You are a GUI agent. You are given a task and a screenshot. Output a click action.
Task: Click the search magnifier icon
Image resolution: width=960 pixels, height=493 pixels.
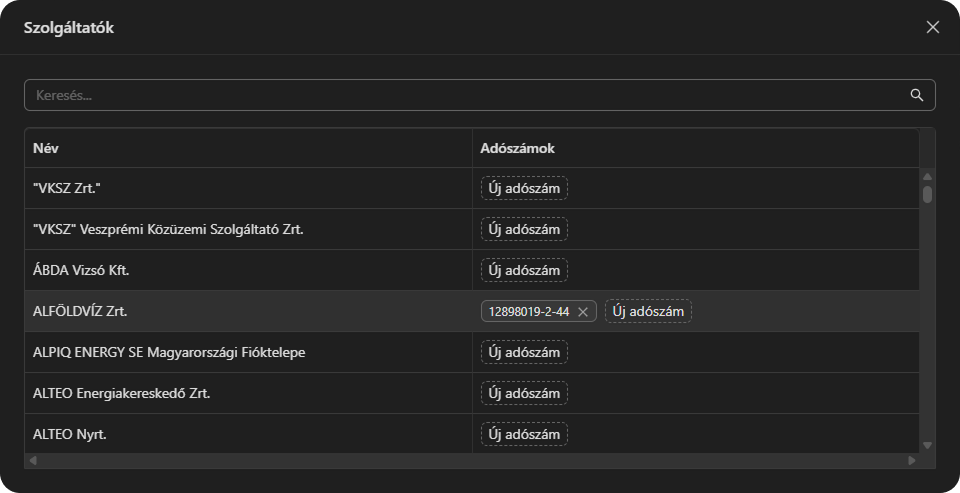pos(916,95)
